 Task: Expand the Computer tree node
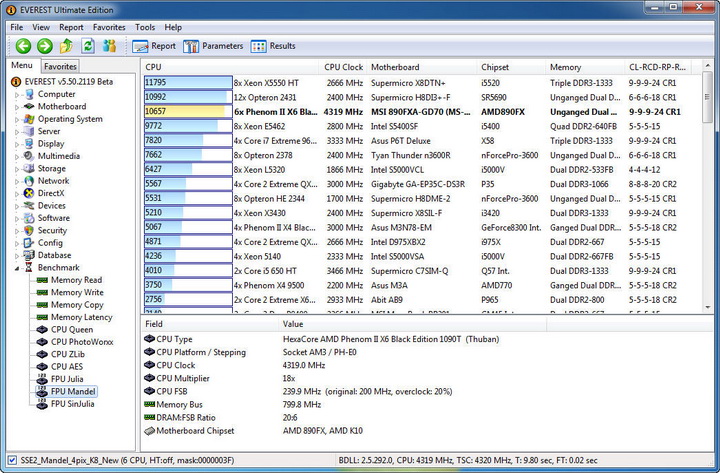[17, 95]
